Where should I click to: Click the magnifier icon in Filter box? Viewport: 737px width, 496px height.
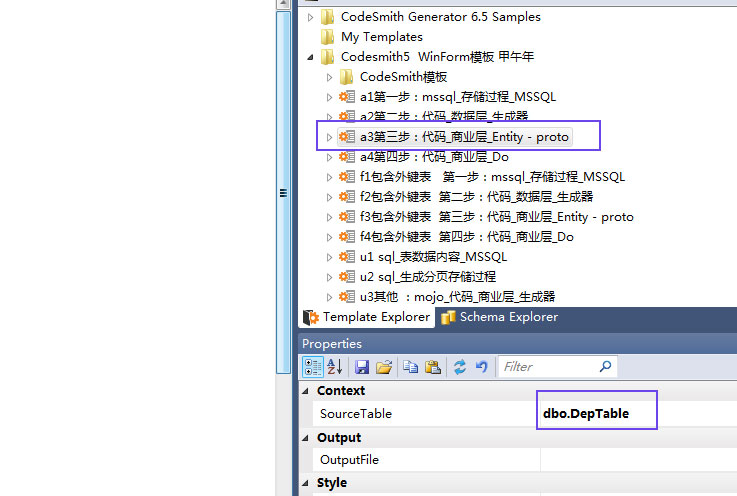pos(605,366)
